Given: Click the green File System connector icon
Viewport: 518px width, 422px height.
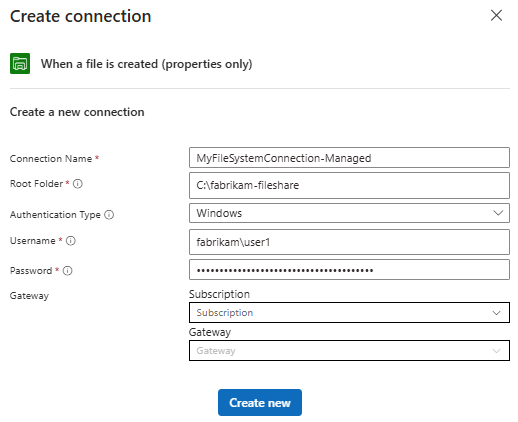Looking at the screenshot, I should [x=20, y=63].
